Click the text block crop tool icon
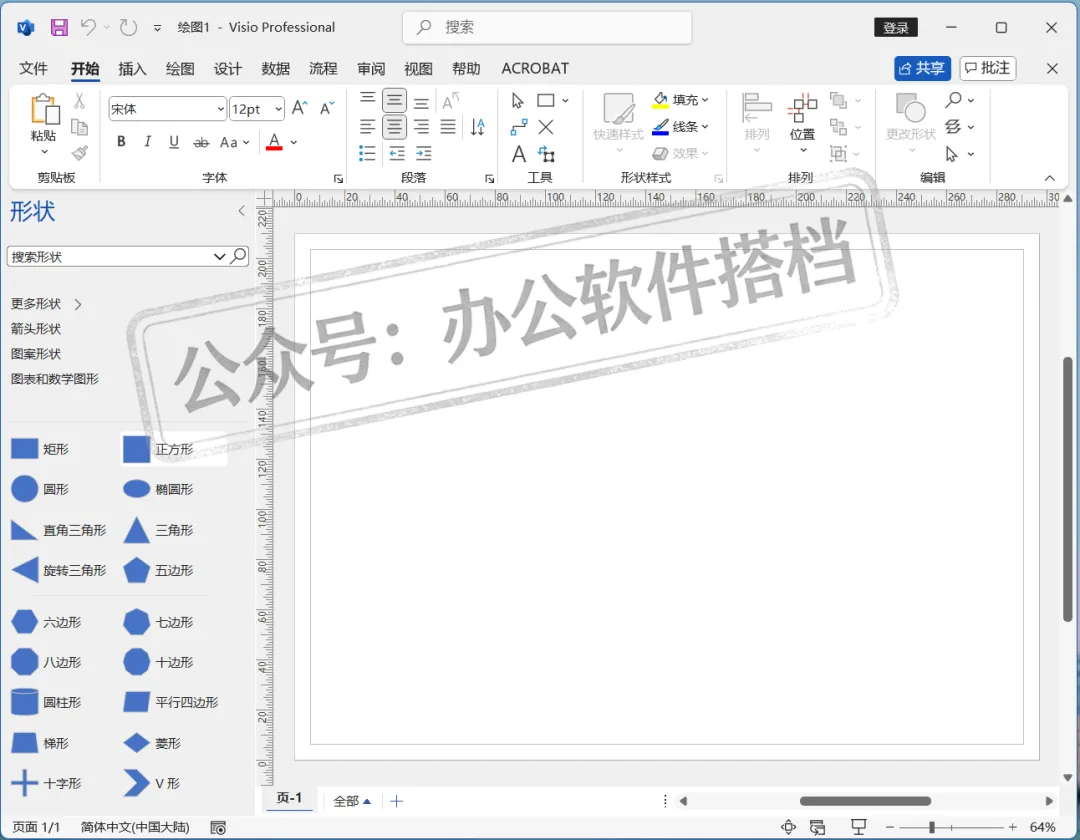 546,154
